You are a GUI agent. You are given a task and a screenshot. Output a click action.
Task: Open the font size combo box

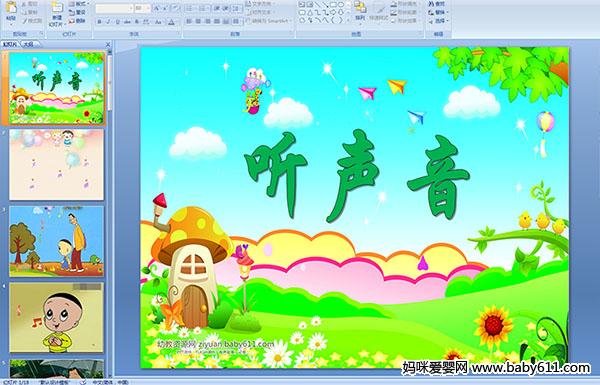coord(142,8)
